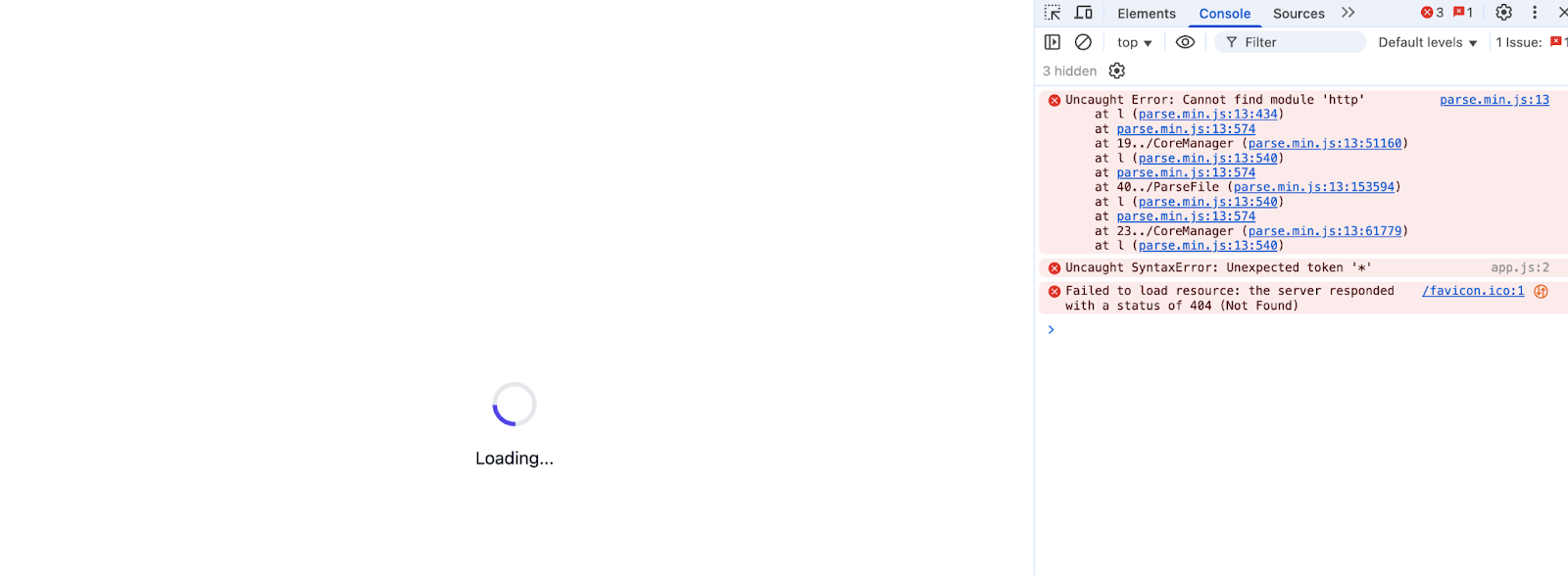The image size is (1568, 575).
Task: Create a live expression with the eye icon
Action: (x=1185, y=42)
